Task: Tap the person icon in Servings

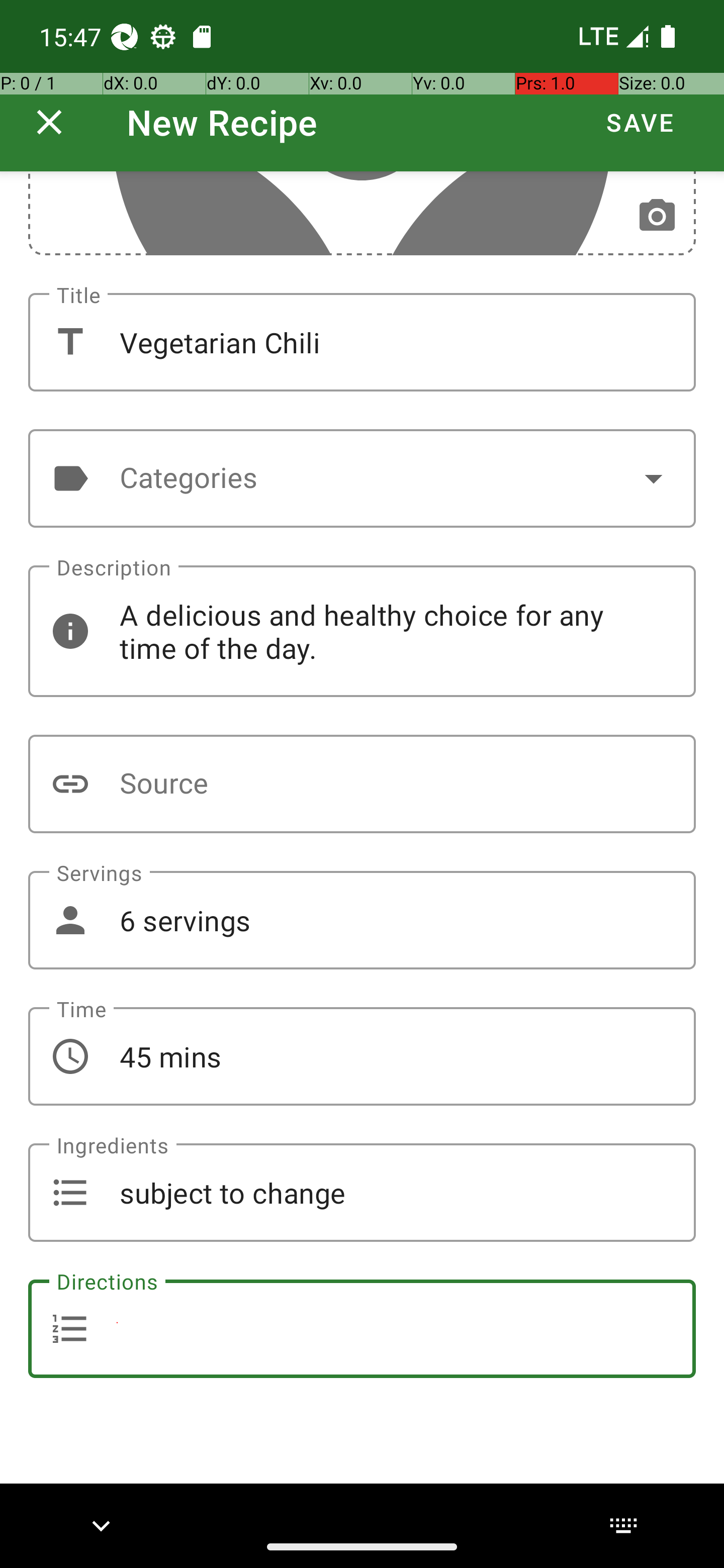Action: [x=70, y=920]
